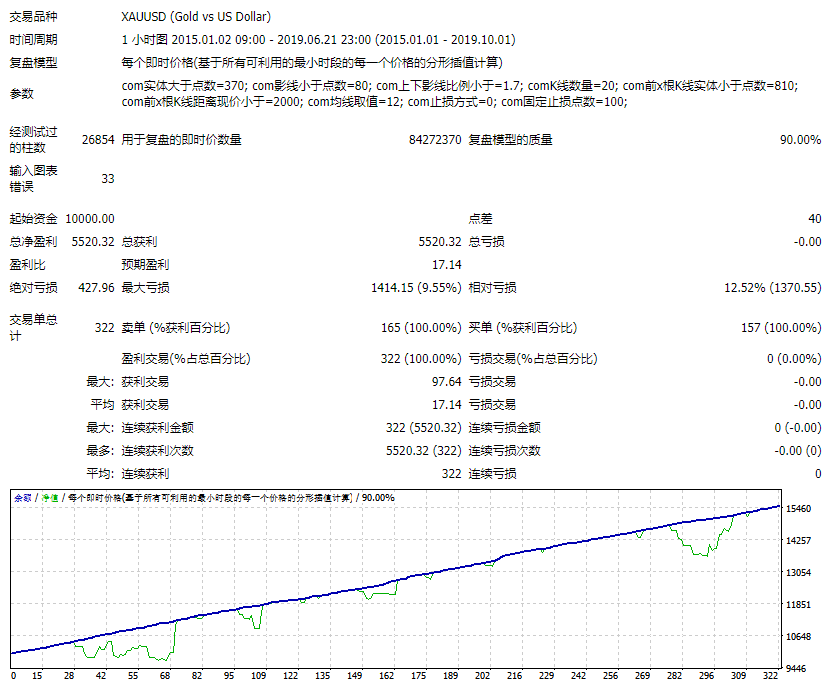Click the 余额 legend label in chart
Screen dimensions: 831x688
tap(22, 497)
